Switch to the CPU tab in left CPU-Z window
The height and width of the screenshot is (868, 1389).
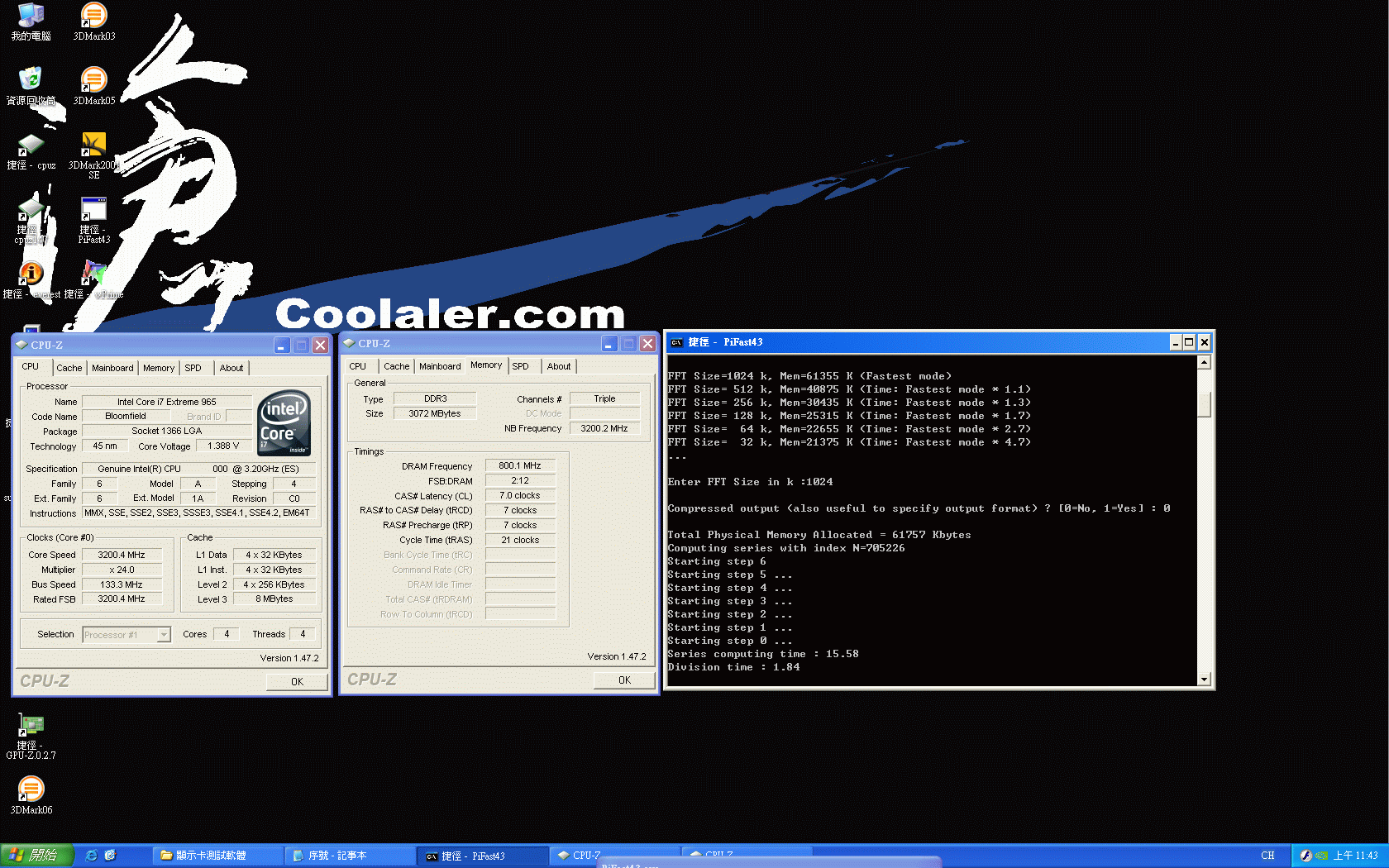[31, 367]
